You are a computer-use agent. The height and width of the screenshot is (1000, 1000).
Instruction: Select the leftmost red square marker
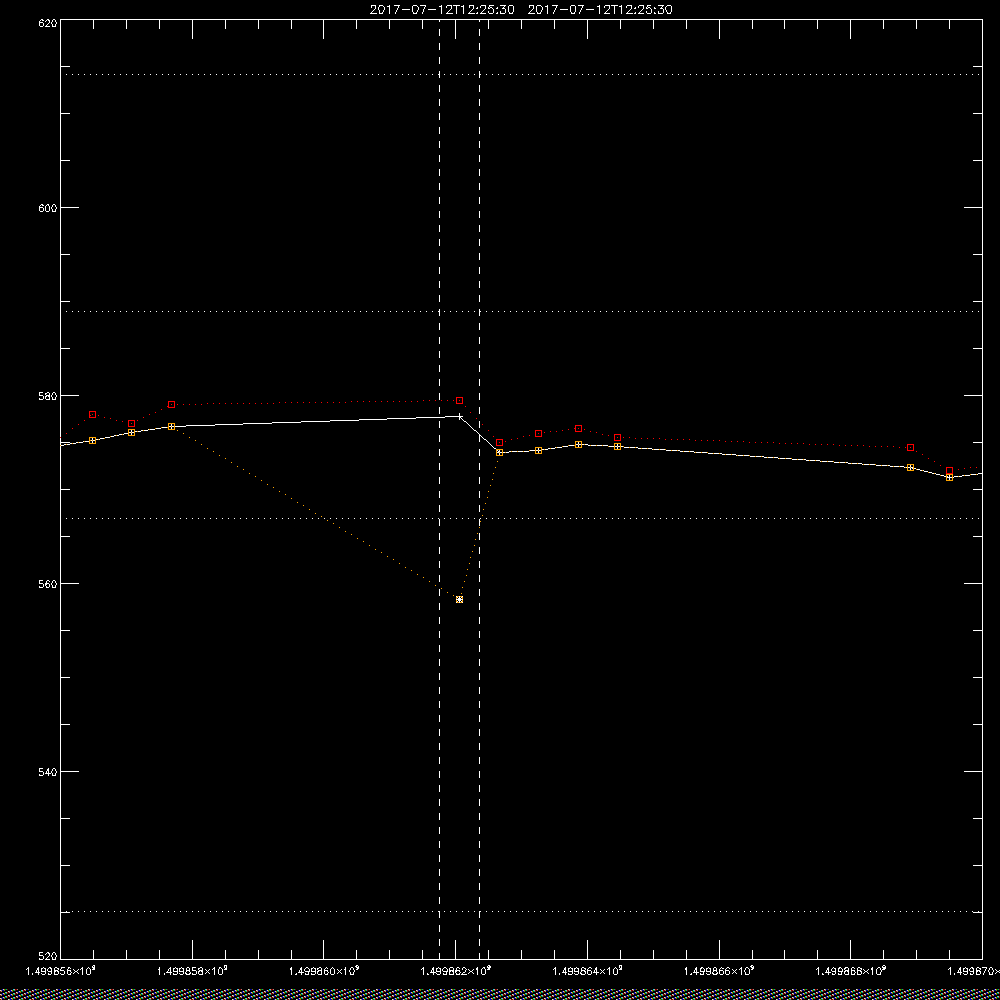tap(92, 415)
